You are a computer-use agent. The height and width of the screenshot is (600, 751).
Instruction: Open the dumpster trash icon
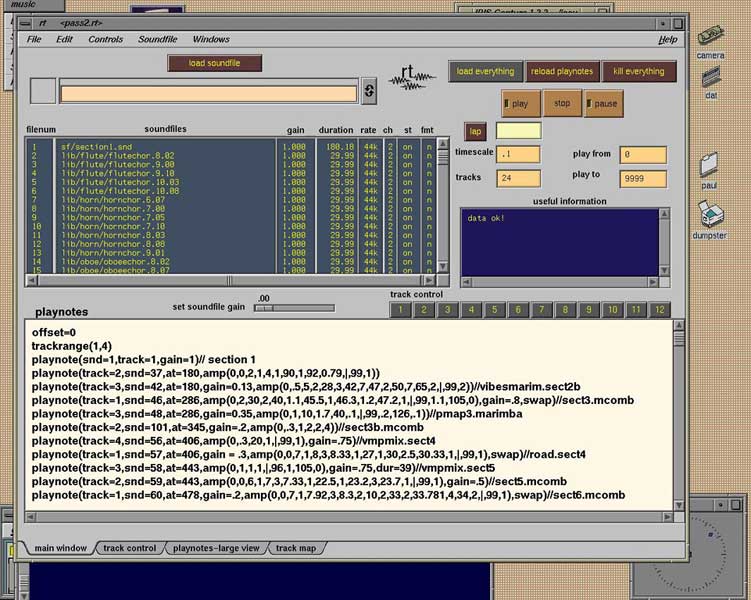pyautogui.click(x=712, y=215)
